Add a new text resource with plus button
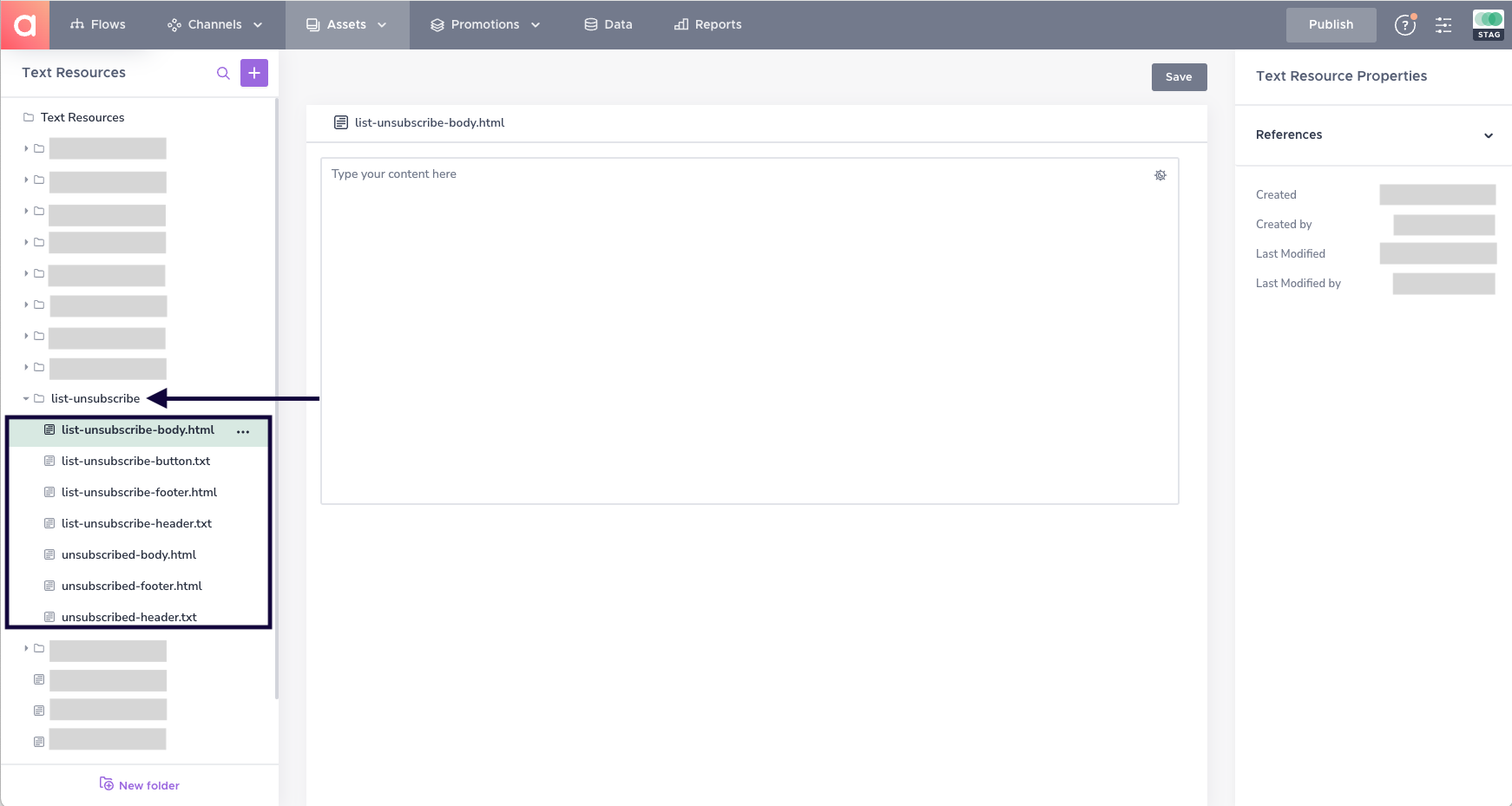The width and height of the screenshot is (1512, 806). click(x=254, y=73)
